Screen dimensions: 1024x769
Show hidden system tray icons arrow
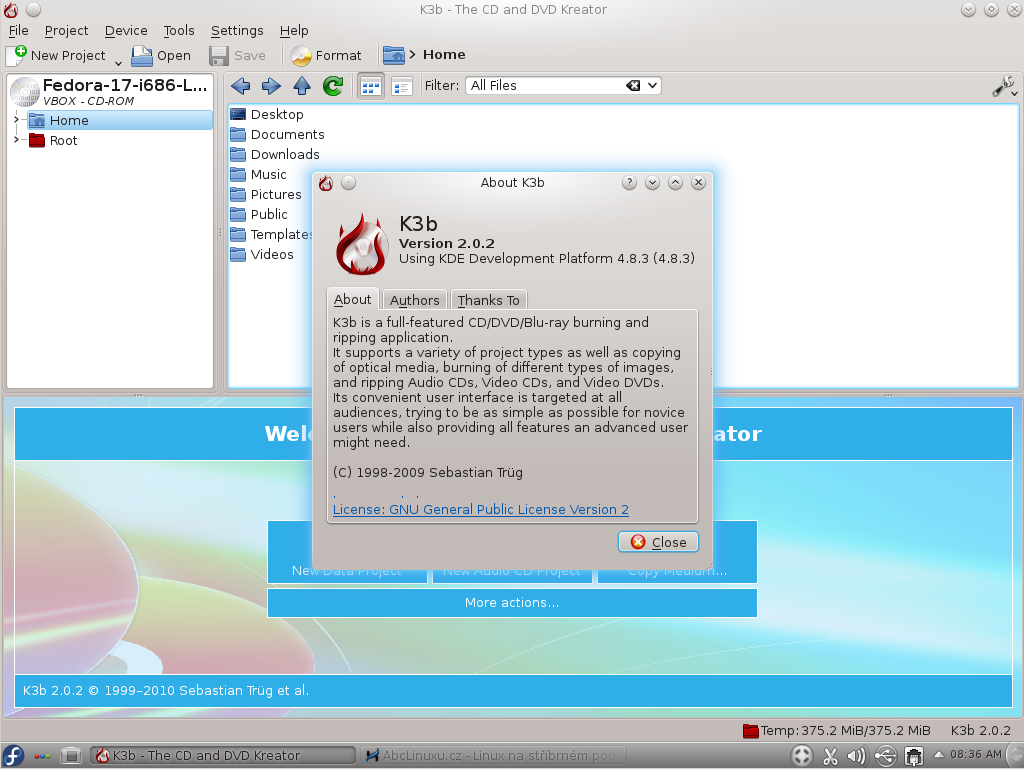pyautogui.click(x=938, y=755)
